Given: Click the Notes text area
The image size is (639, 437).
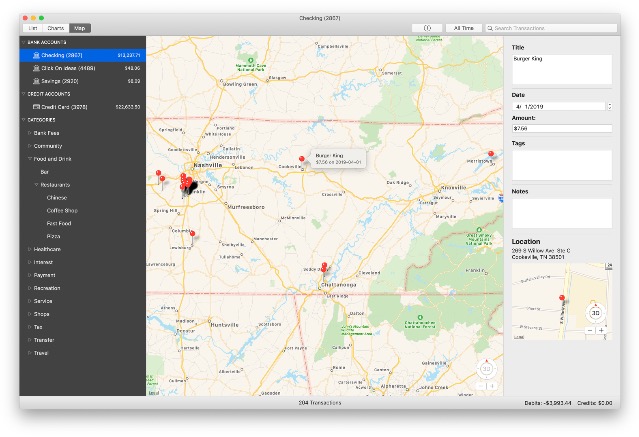Looking at the screenshot, I should click(562, 213).
